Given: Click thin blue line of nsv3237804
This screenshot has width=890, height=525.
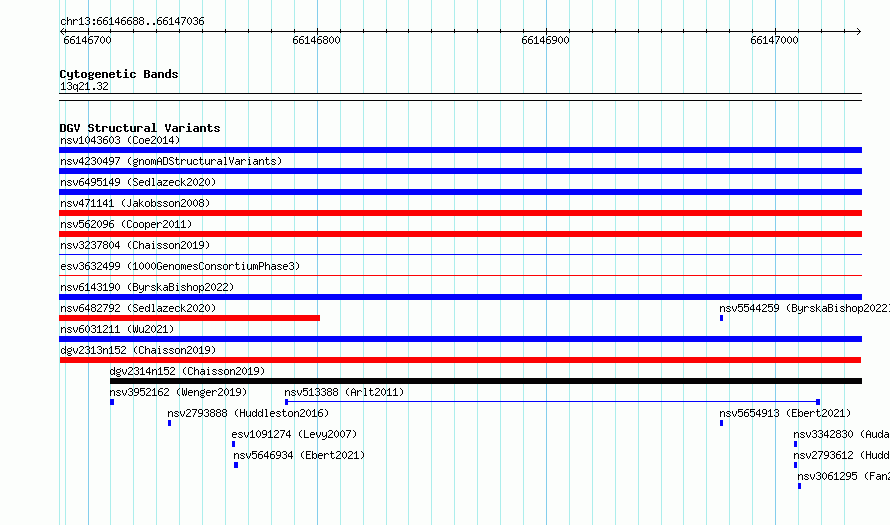Looking at the screenshot, I should 460,254.
